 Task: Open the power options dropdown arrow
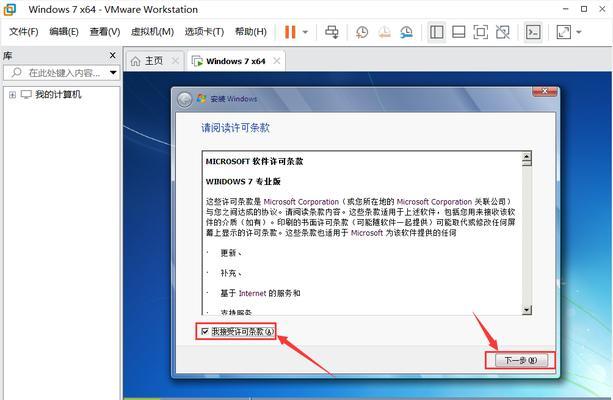(305, 32)
